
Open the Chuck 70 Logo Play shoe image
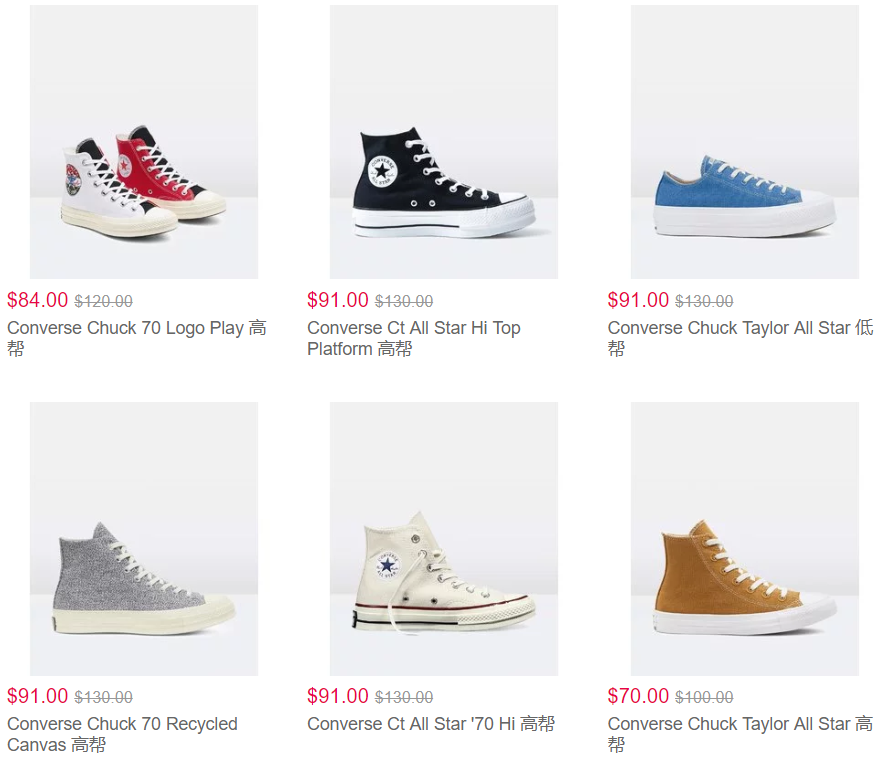(144, 142)
